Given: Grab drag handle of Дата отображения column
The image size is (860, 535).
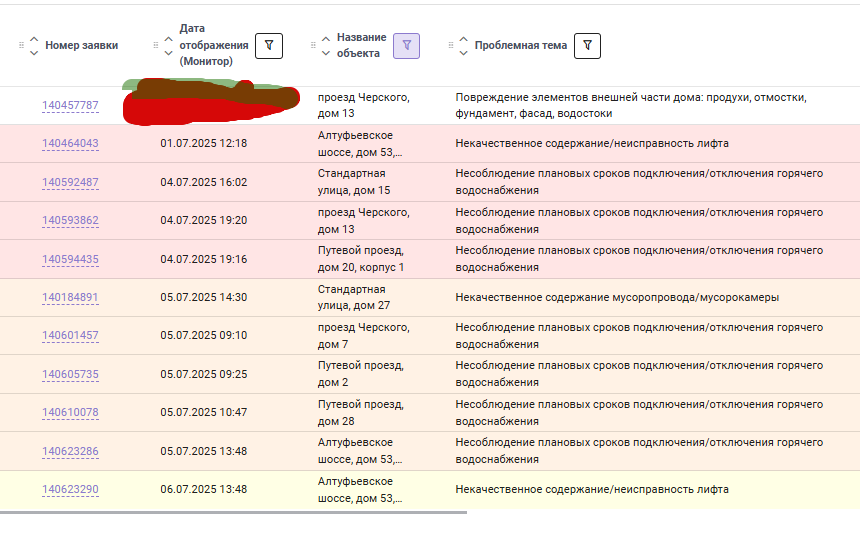Looking at the screenshot, I should click(156, 46).
